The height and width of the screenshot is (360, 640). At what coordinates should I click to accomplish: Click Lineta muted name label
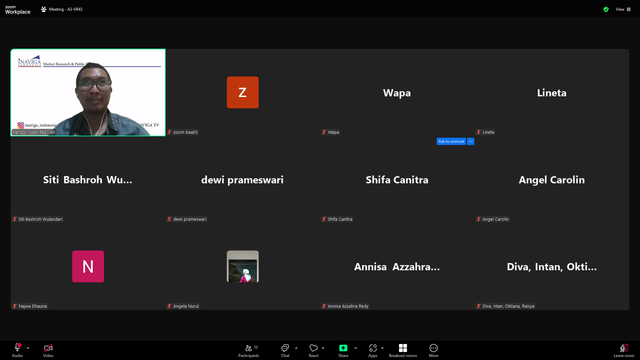(486, 132)
